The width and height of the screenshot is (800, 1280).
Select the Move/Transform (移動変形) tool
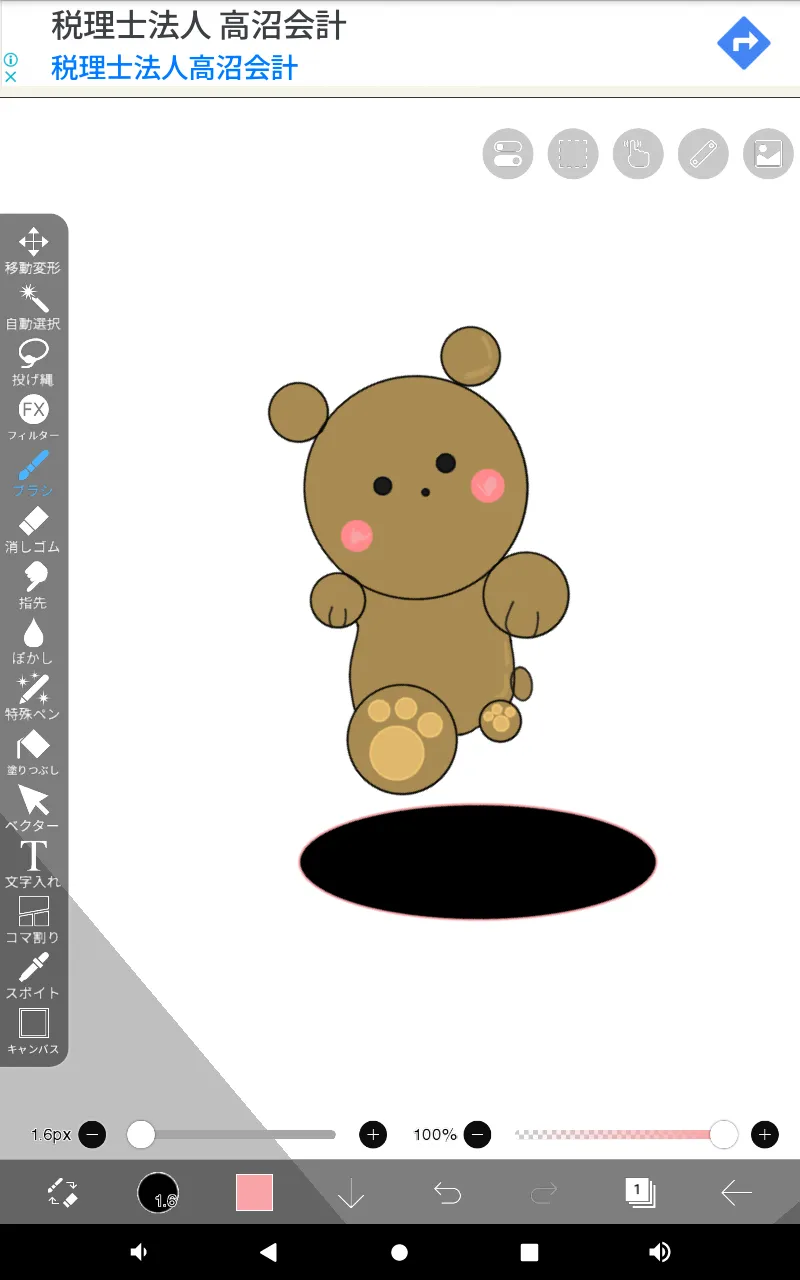click(x=33, y=251)
